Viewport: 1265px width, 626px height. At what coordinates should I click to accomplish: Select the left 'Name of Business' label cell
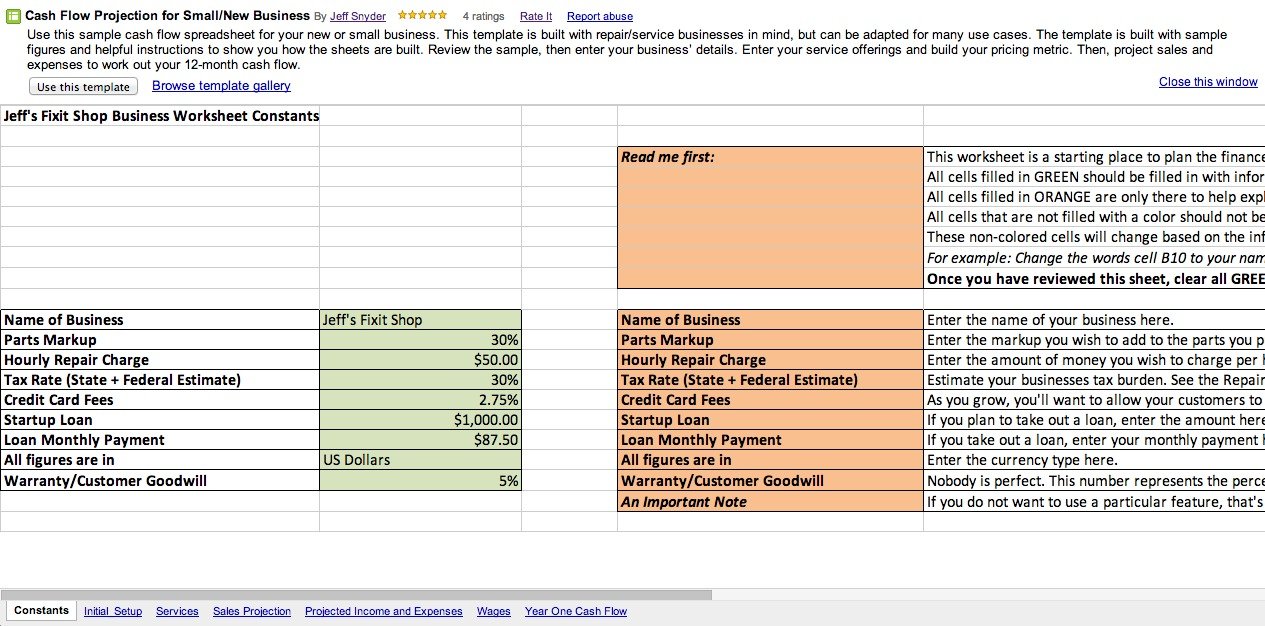(x=160, y=320)
